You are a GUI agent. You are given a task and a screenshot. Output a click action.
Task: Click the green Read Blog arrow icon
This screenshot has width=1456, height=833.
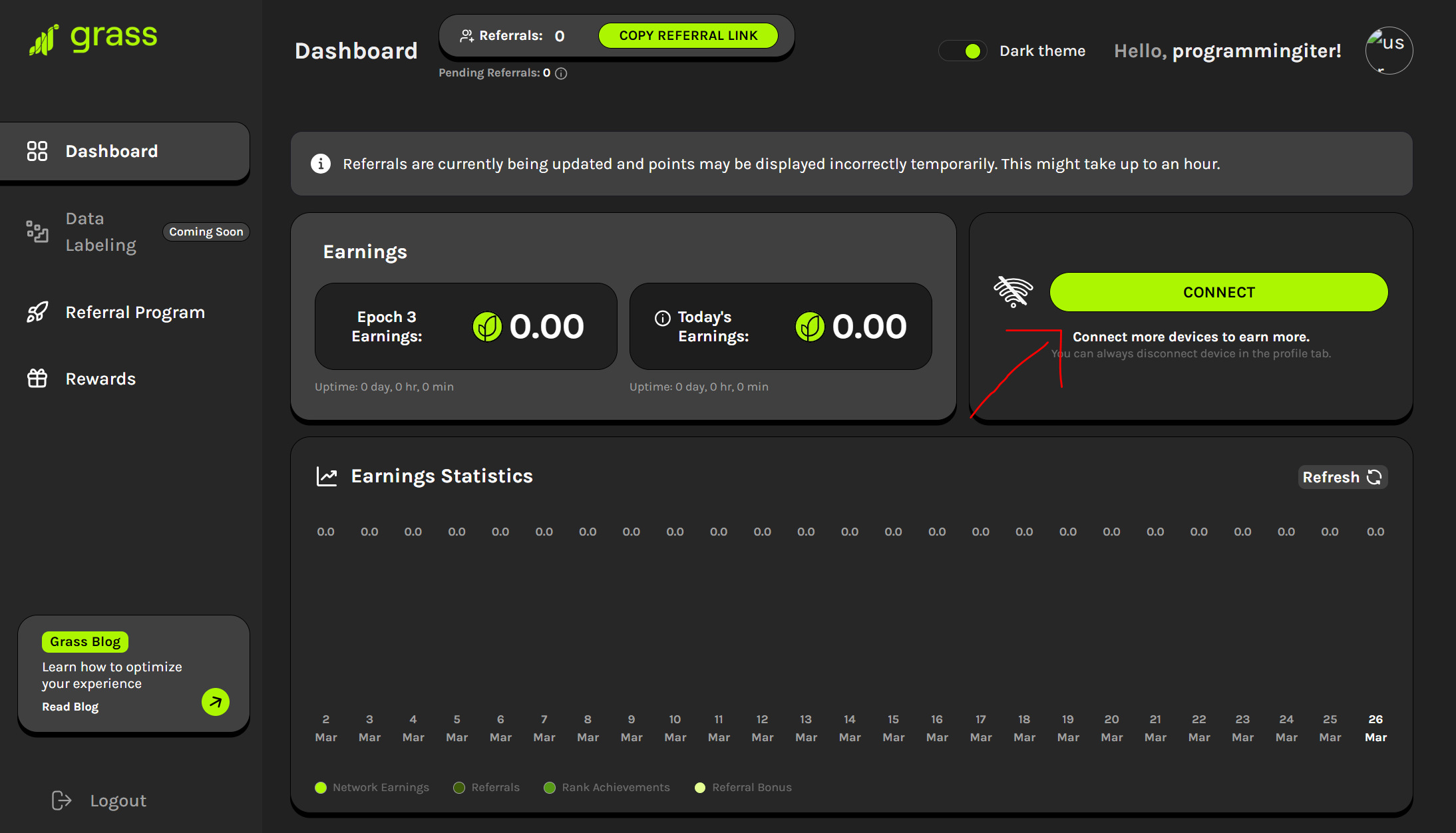click(x=215, y=702)
